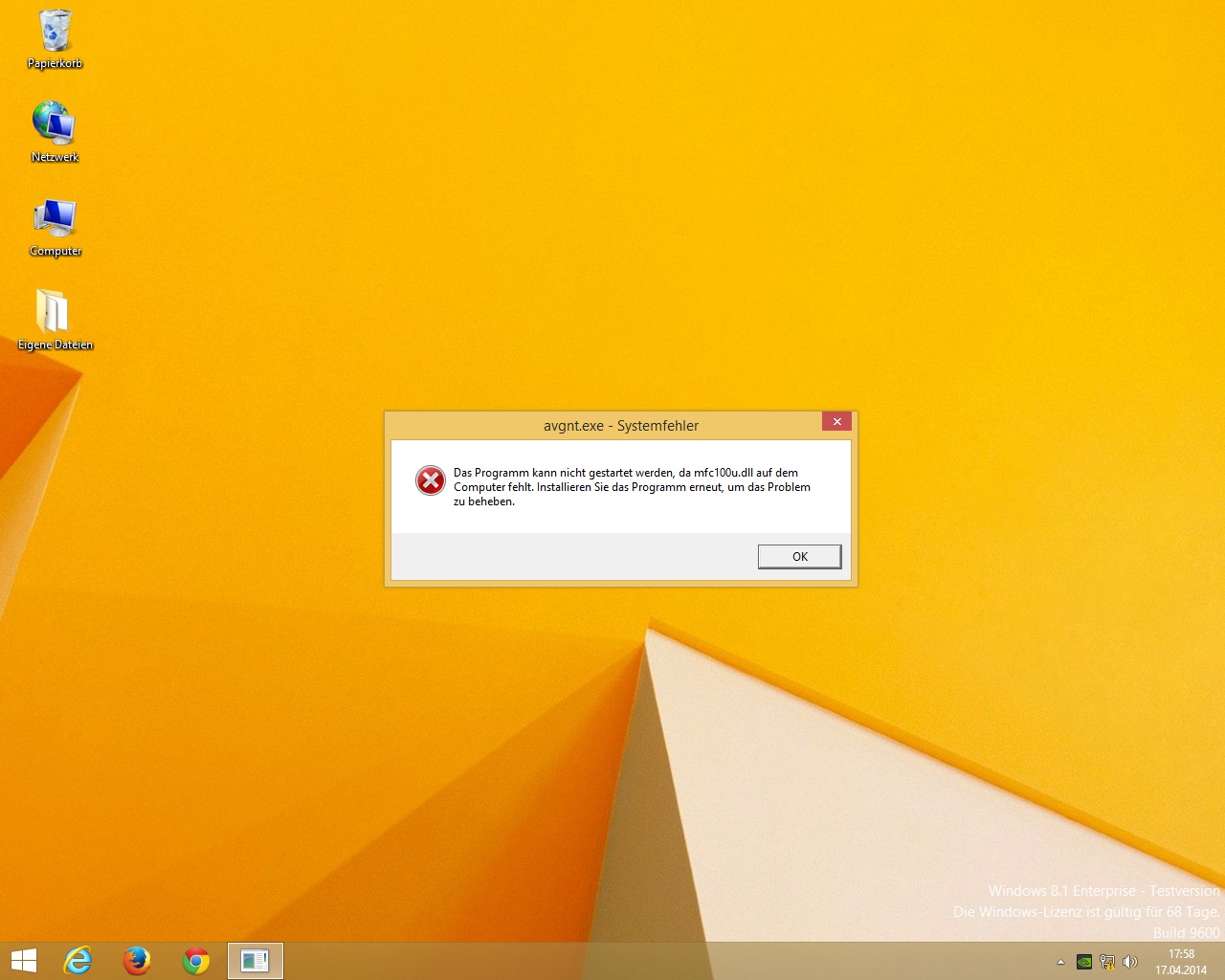The image size is (1225, 980).
Task: Open the volume speaker tray icon
Action: tap(1130, 962)
